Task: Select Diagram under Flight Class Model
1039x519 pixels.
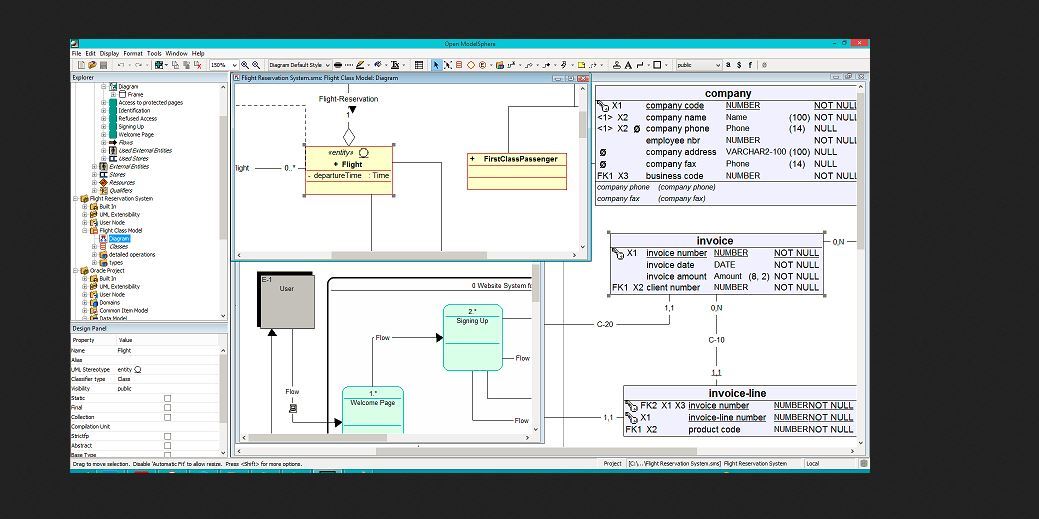Action: tap(119, 239)
